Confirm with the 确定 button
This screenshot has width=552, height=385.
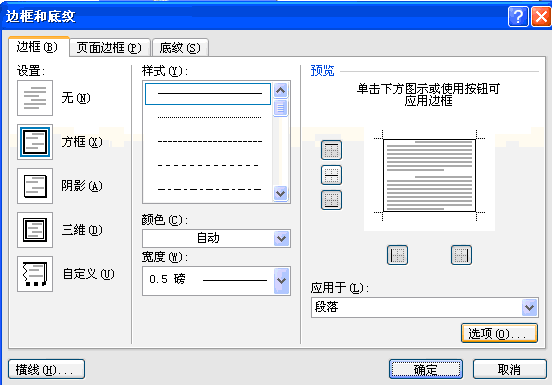pyautogui.click(x=426, y=369)
